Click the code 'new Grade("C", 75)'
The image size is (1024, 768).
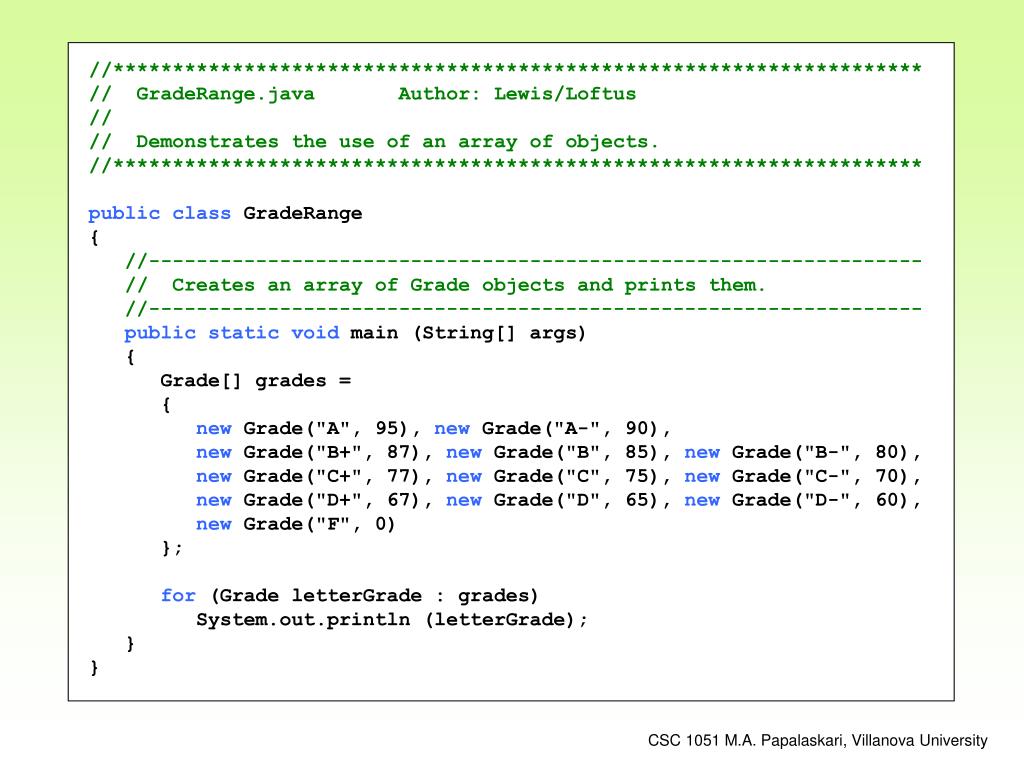click(552, 476)
